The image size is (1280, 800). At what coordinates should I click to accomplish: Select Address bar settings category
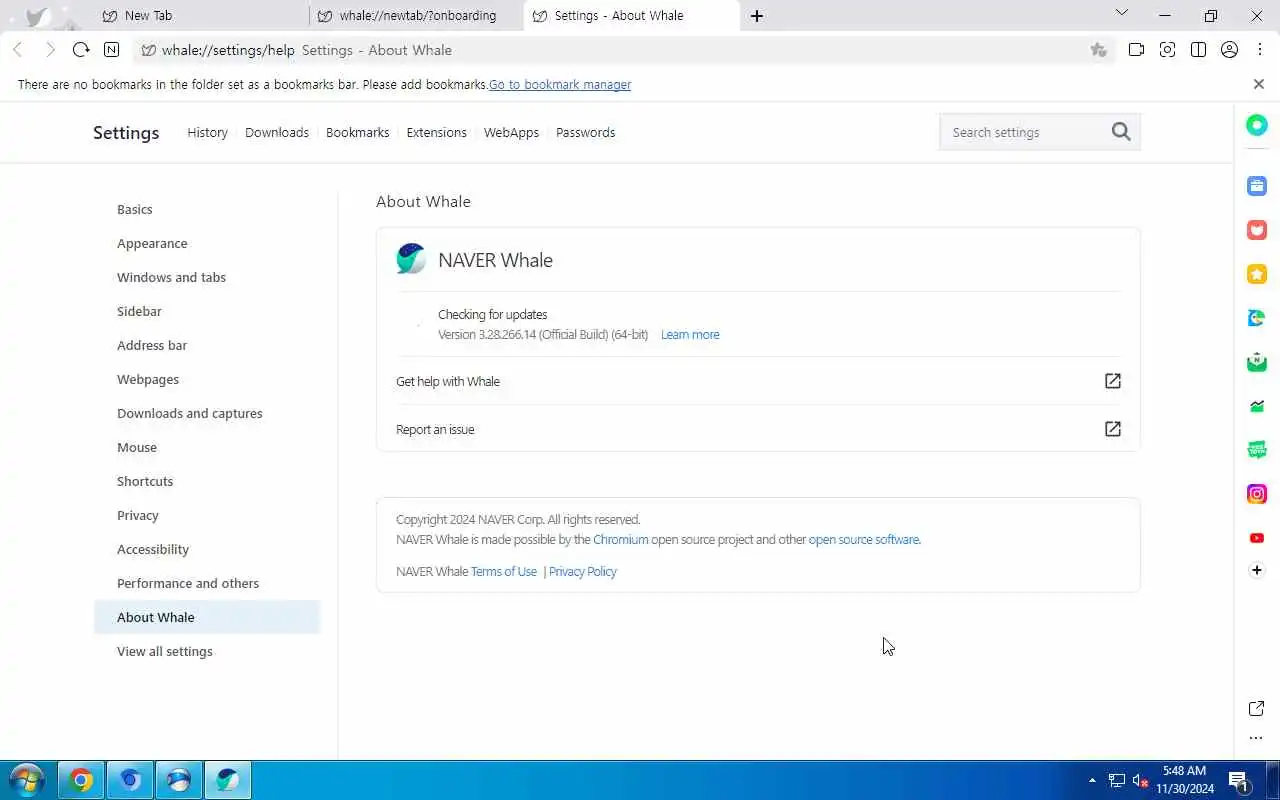152,345
